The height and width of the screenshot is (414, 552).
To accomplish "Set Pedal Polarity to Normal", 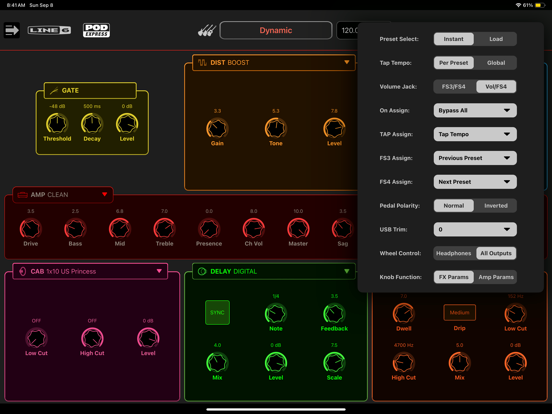I will click(453, 206).
